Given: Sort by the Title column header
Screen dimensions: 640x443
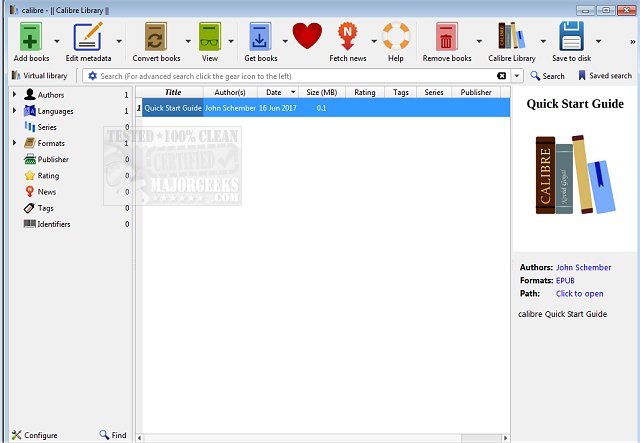Looking at the screenshot, I should [x=172, y=92].
